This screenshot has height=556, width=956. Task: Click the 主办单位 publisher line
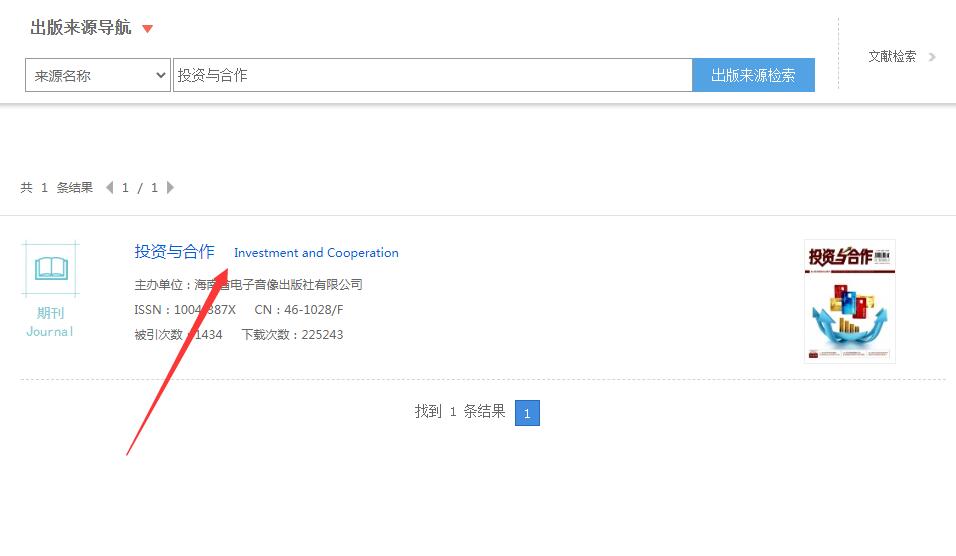coord(249,285)
